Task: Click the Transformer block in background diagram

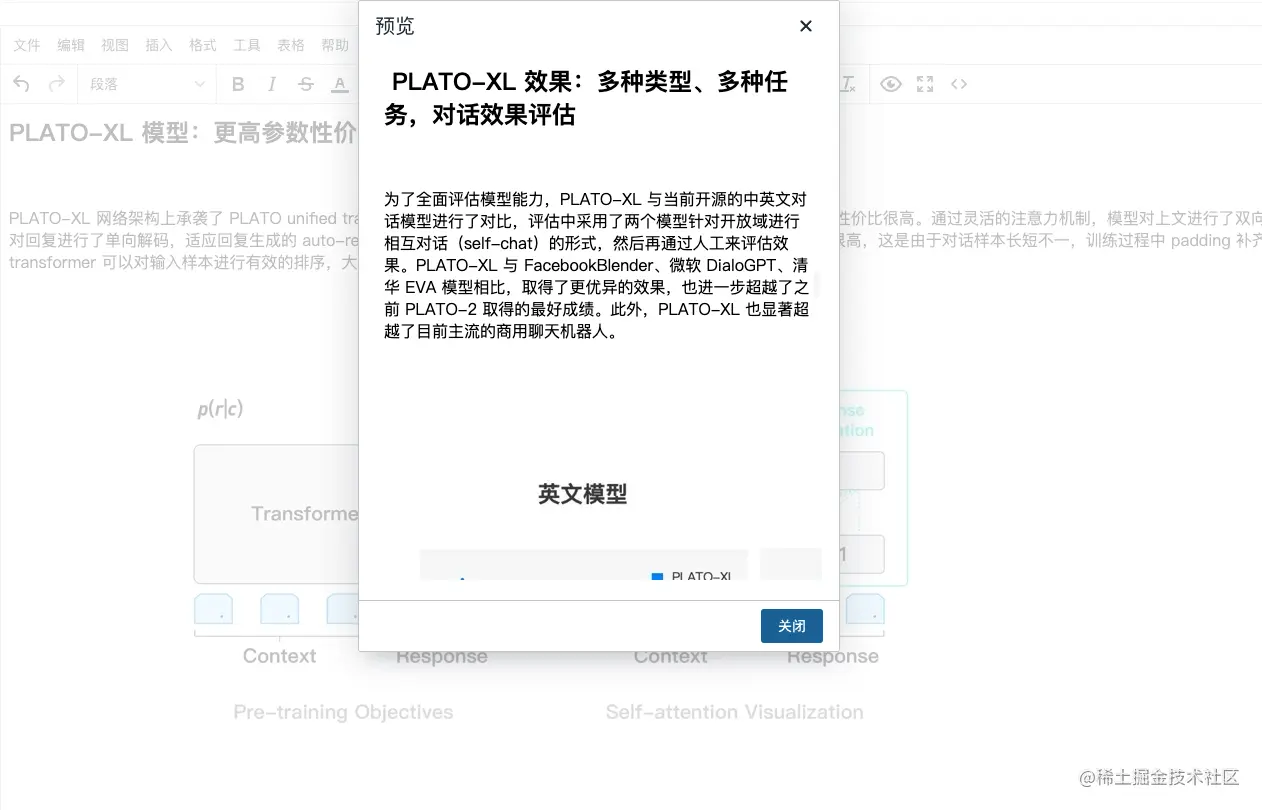Action: point(276,514)
